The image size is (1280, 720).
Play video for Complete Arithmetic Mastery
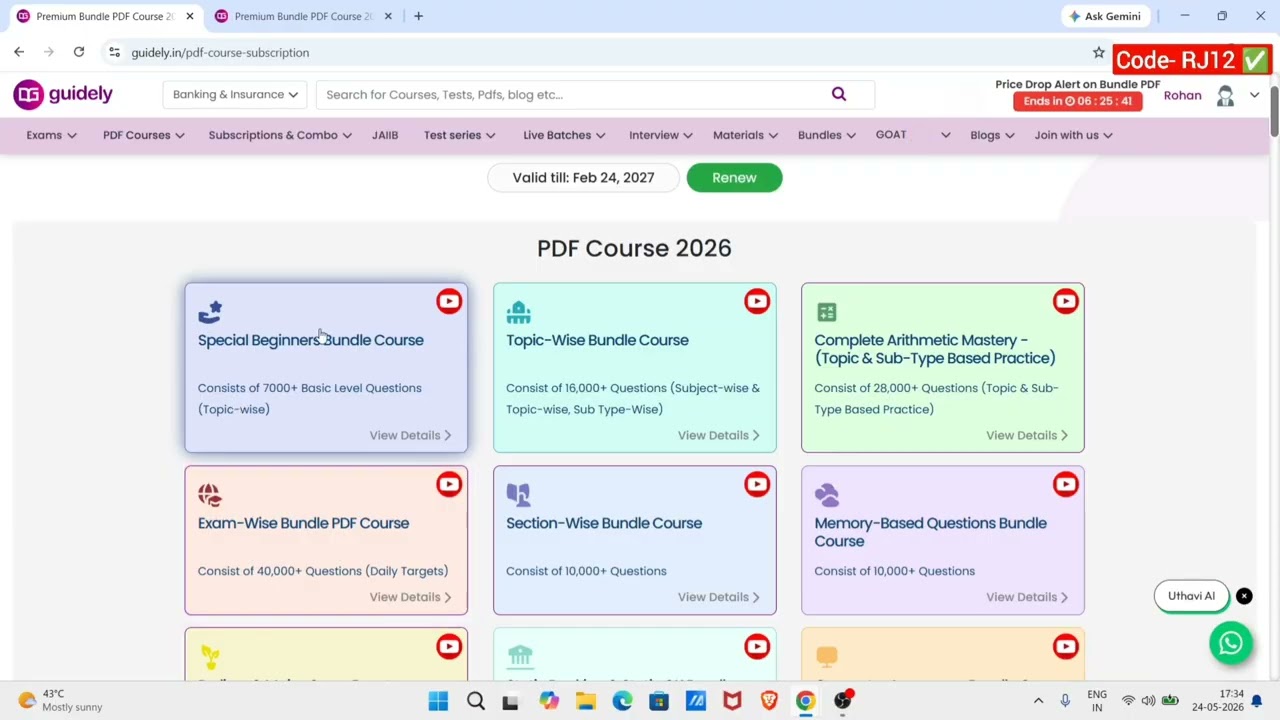coord(1065,301)
